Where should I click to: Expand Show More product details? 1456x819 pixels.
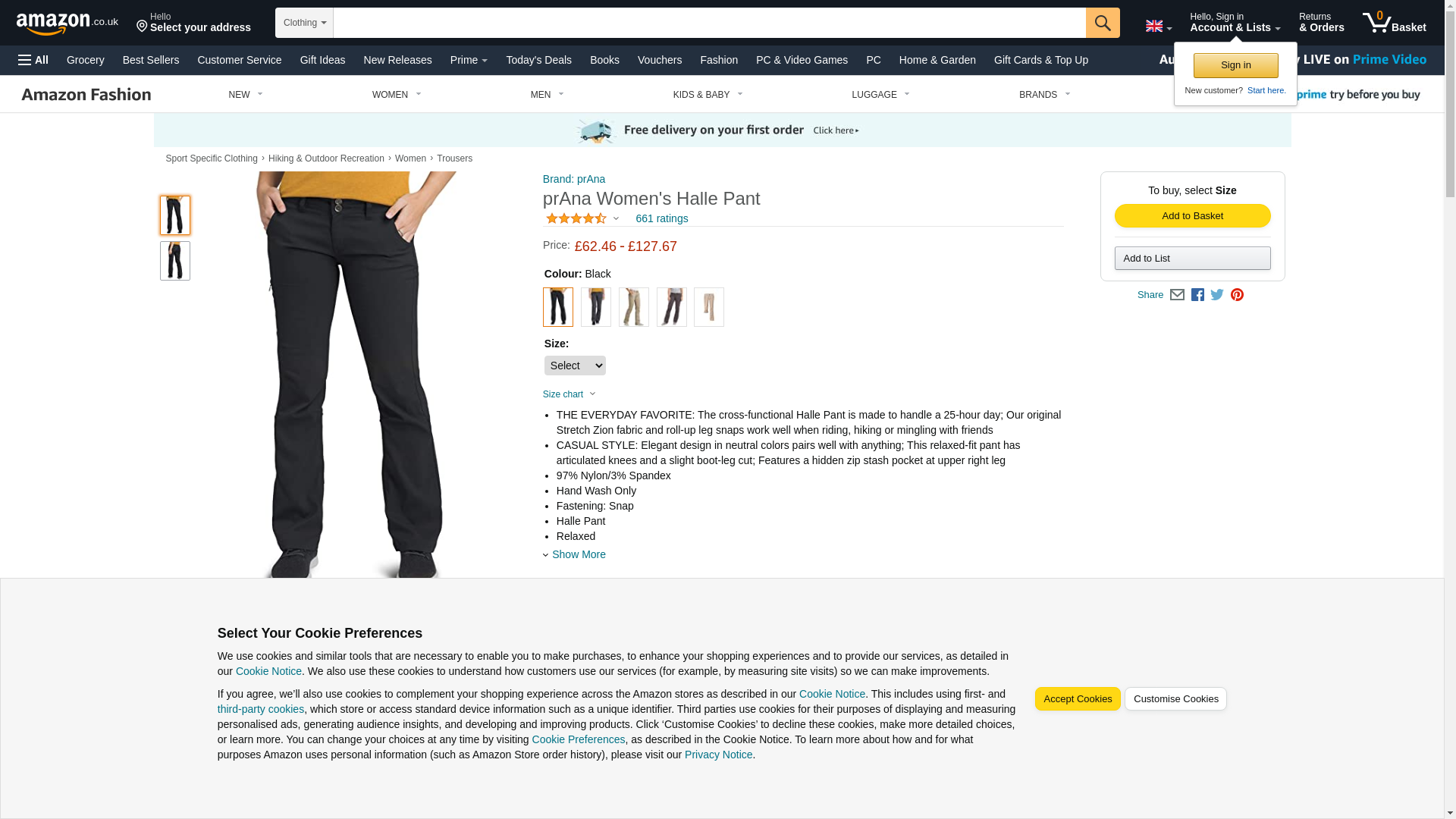[578, 554]
